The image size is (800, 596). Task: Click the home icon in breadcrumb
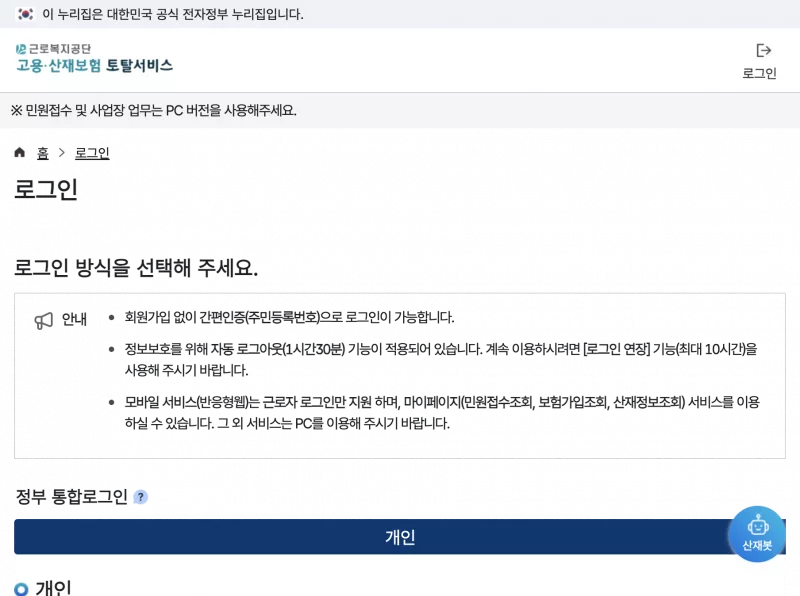coord(19,152)
